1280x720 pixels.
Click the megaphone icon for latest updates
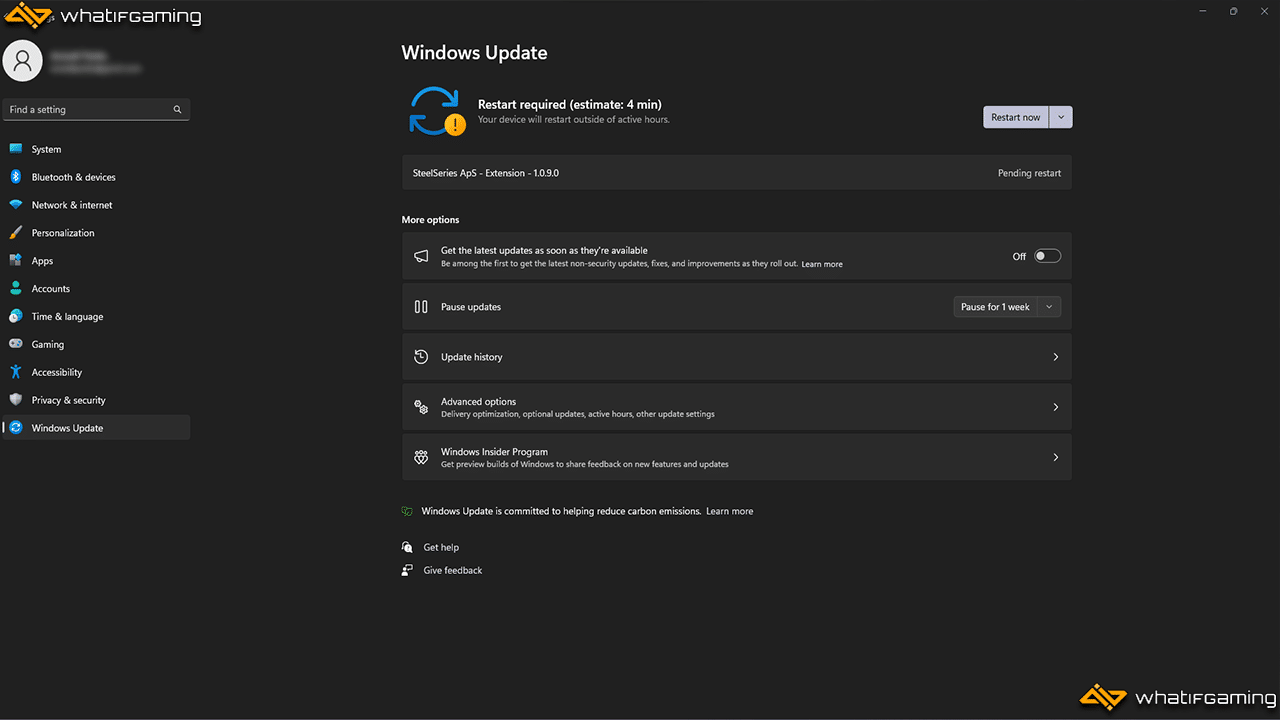tap(421, 256)
